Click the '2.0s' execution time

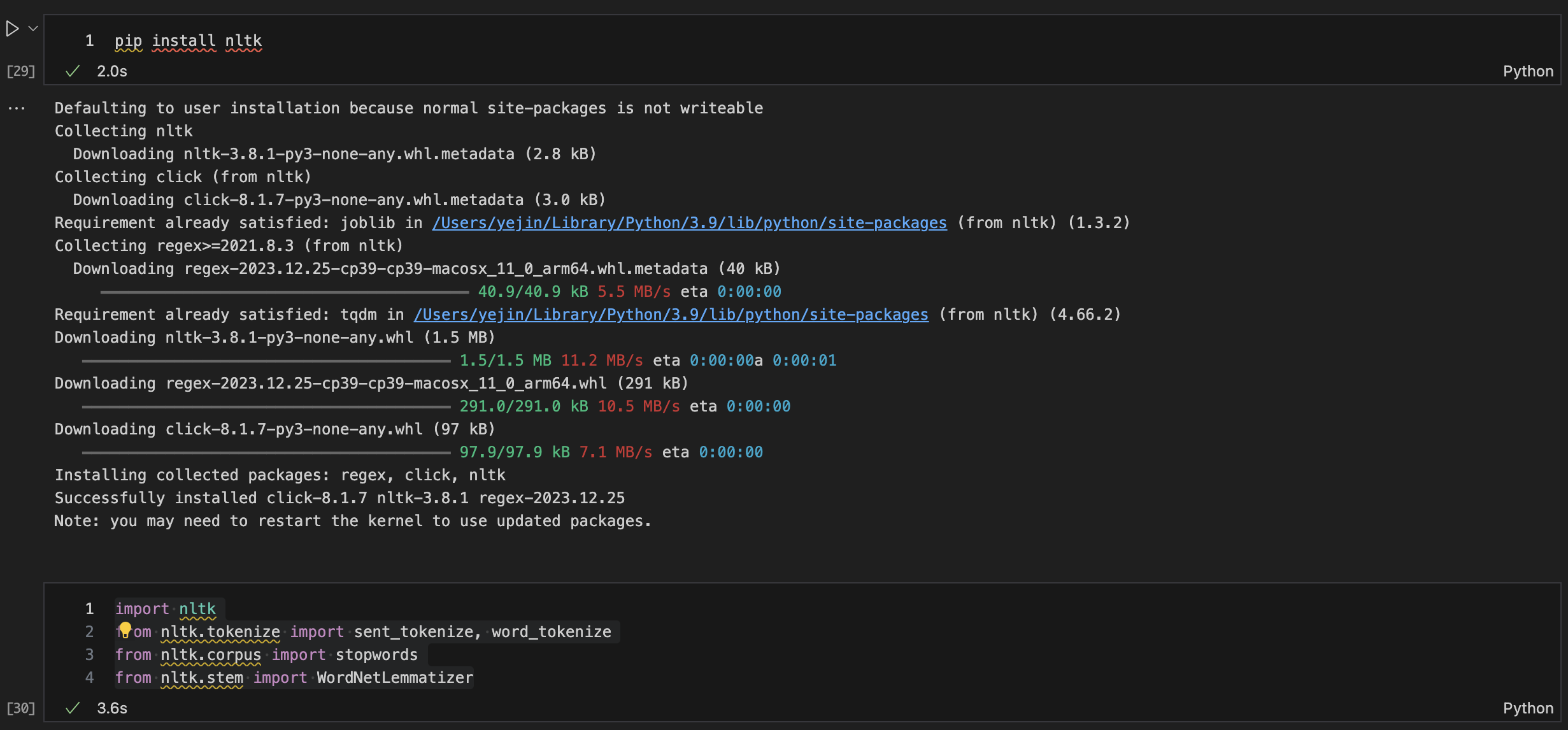point(112,71)
